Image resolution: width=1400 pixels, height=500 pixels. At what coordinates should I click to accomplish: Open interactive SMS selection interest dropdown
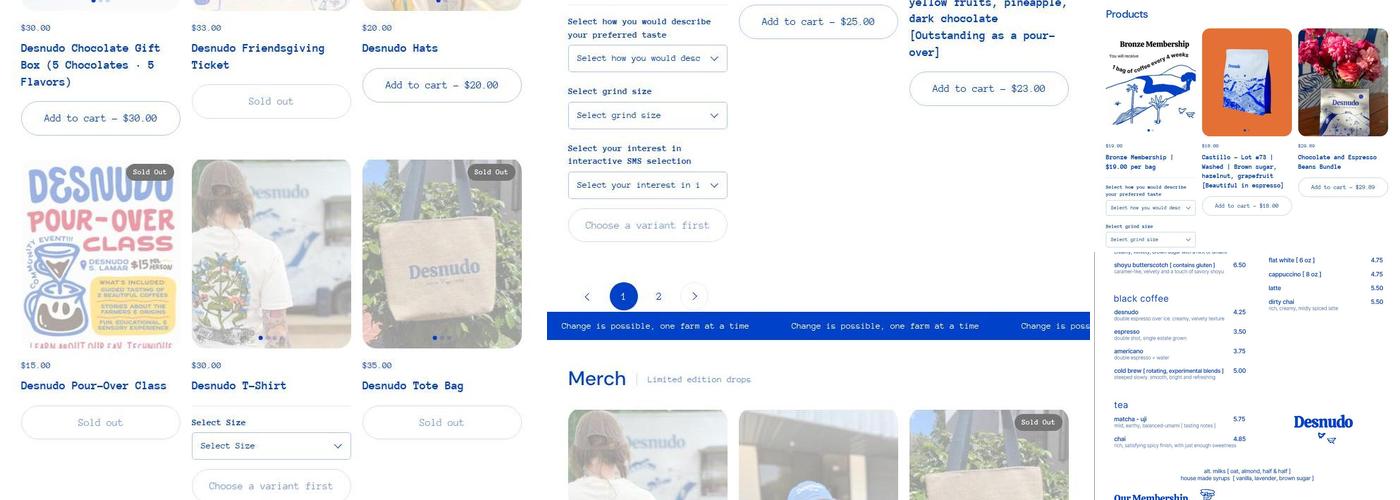coord(647,185)
